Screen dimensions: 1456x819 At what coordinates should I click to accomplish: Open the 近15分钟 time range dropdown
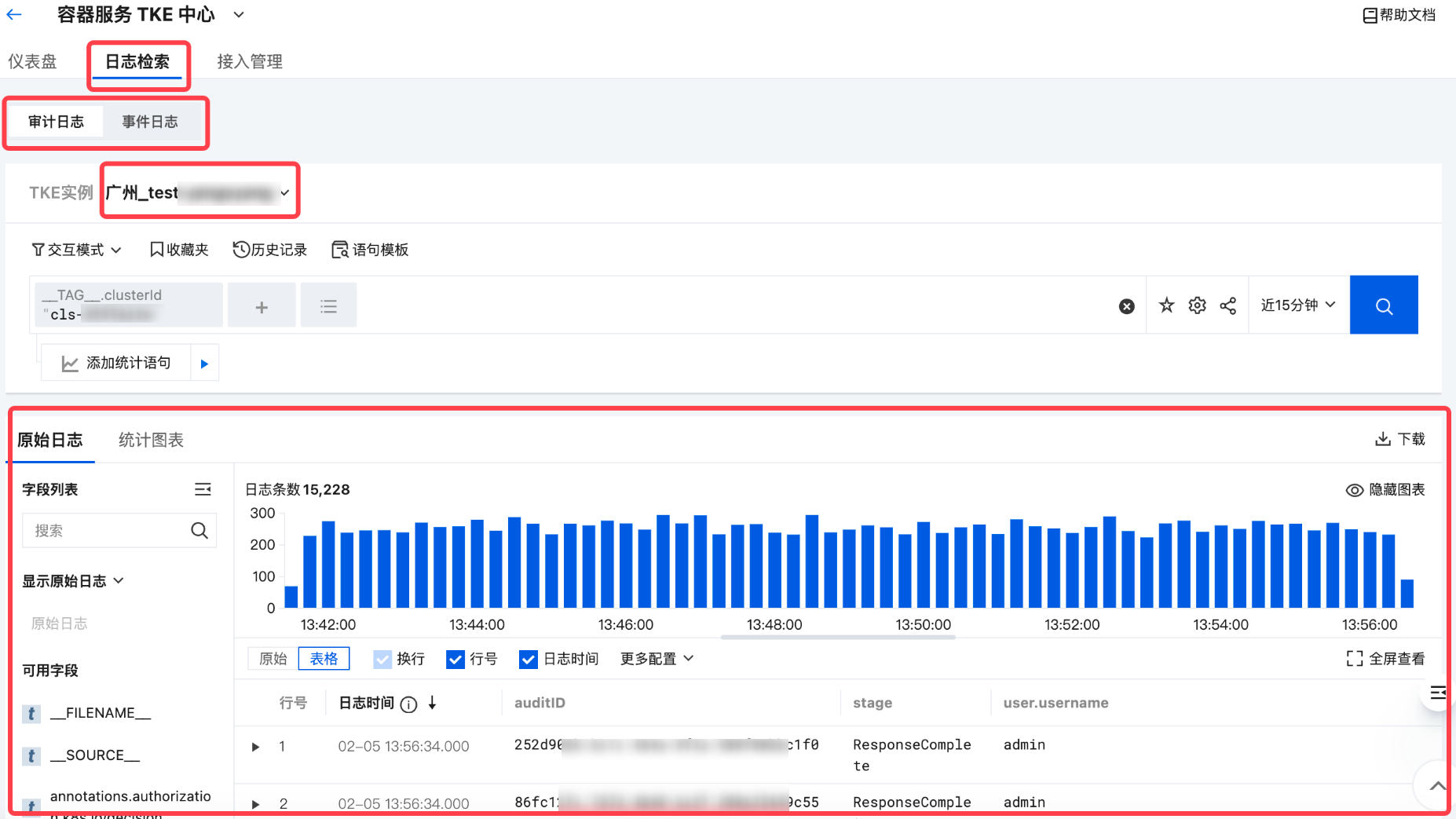point(1297,305)
